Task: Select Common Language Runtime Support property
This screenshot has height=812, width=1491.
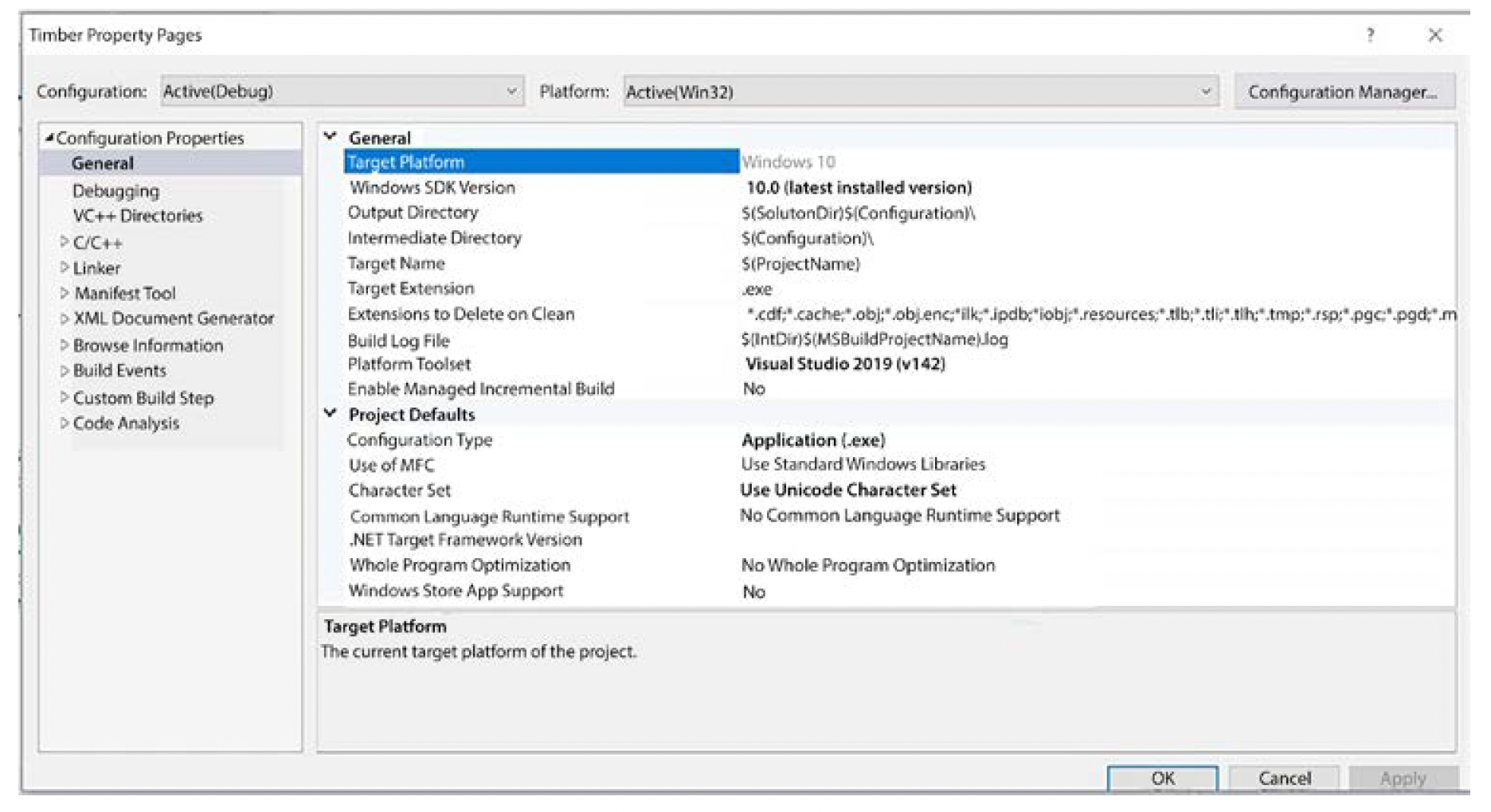Action: [x=489, y=517]
